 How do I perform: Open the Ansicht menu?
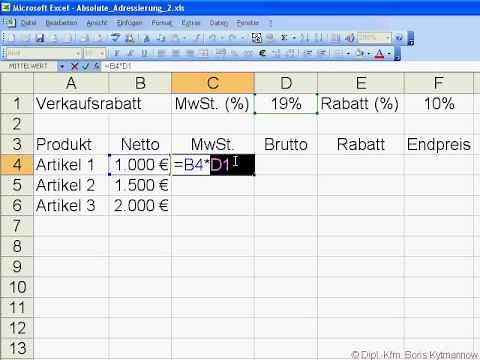point(97,23)
